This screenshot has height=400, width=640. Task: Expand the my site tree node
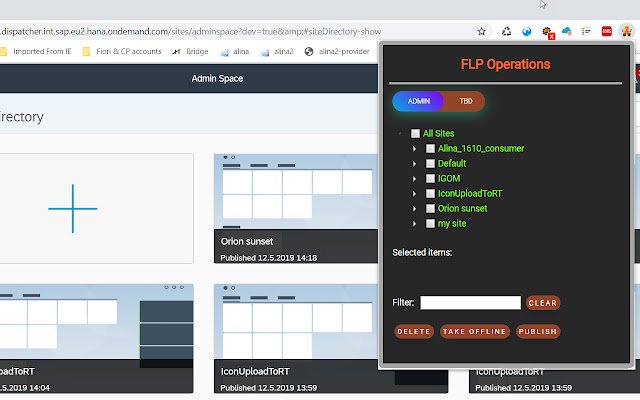414,224
